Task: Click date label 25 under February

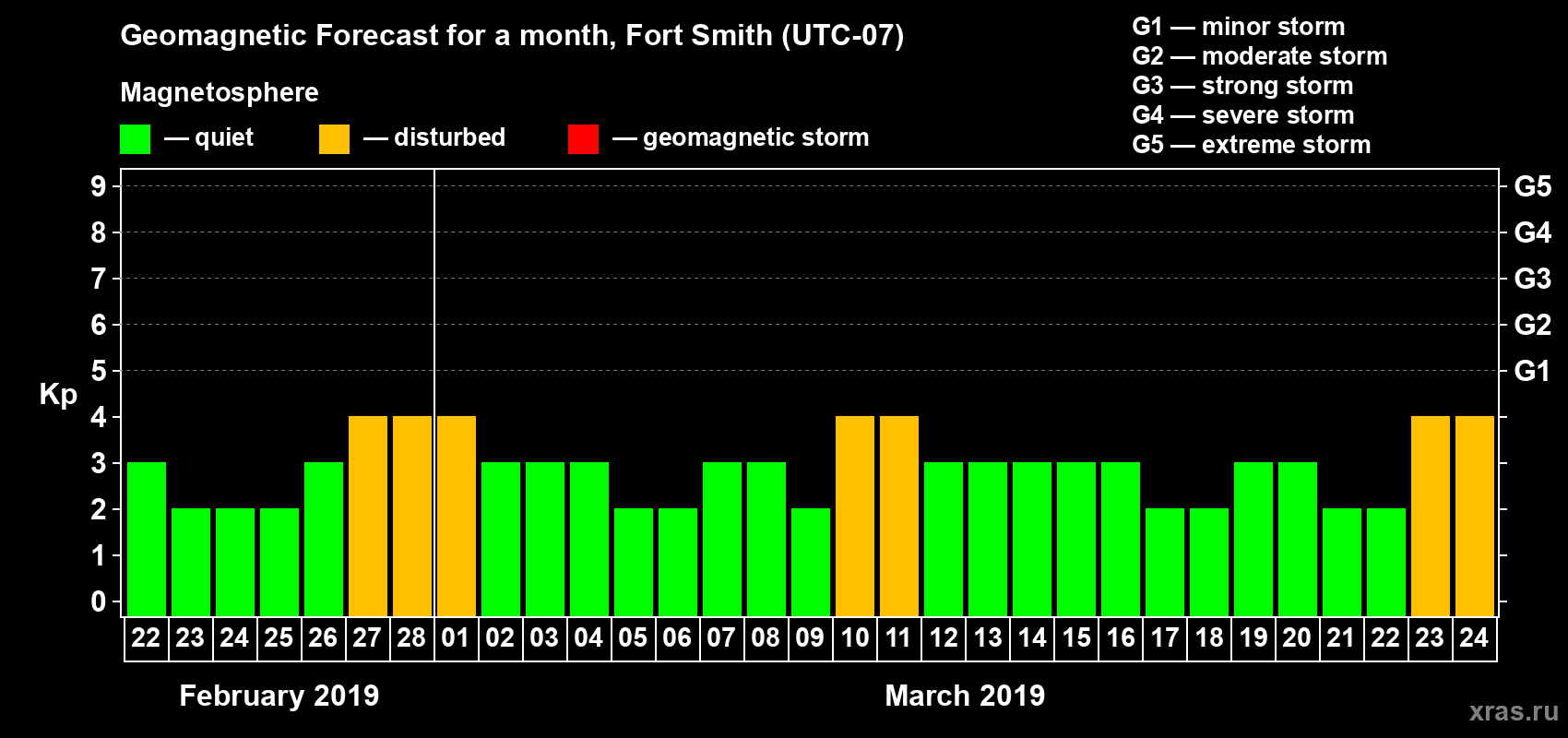Action: click(279, 638)
